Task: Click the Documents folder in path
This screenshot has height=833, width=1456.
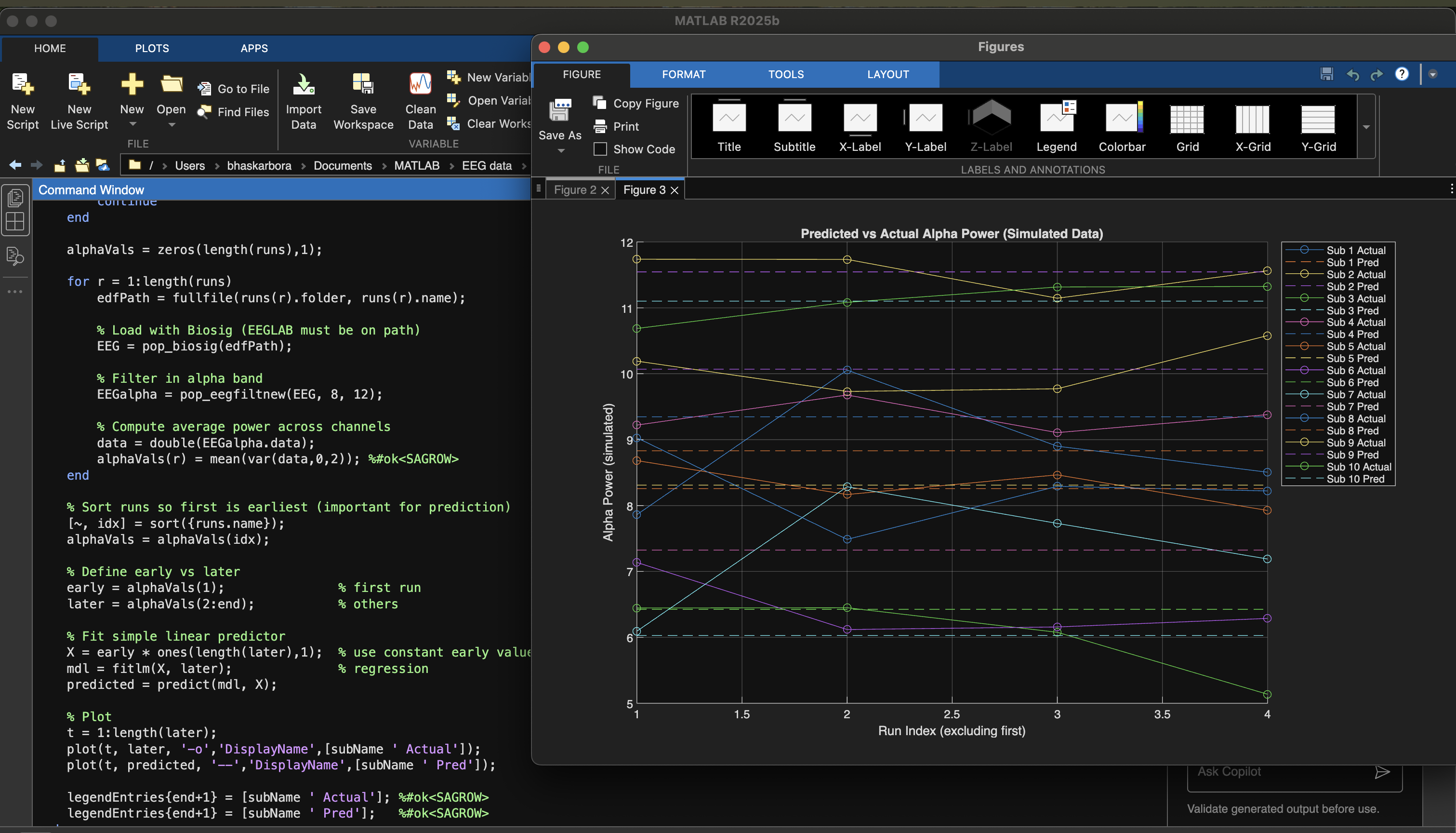Action: pyautogui.click(x=343, y=166)
